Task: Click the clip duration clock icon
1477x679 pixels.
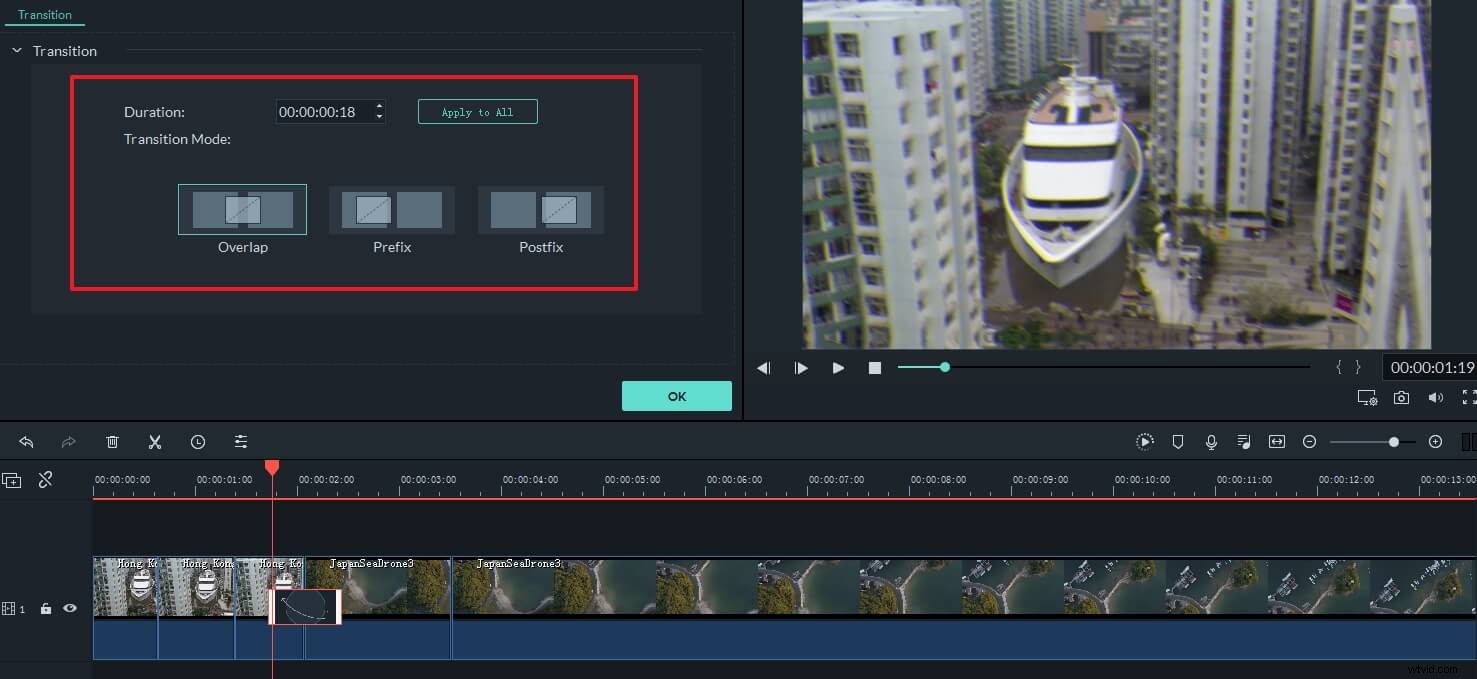Action: coord(198,441)
